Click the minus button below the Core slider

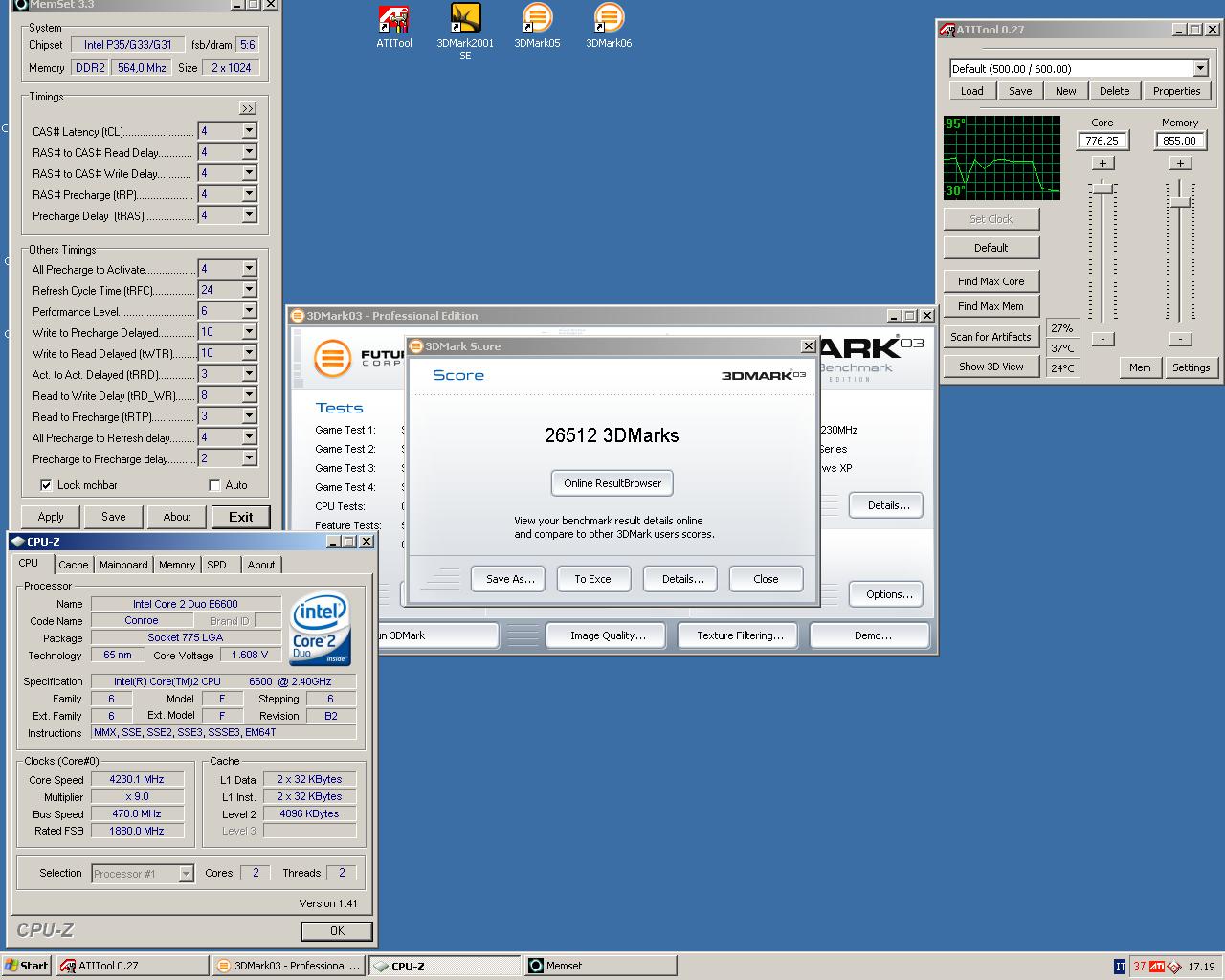pos(1102,339)
